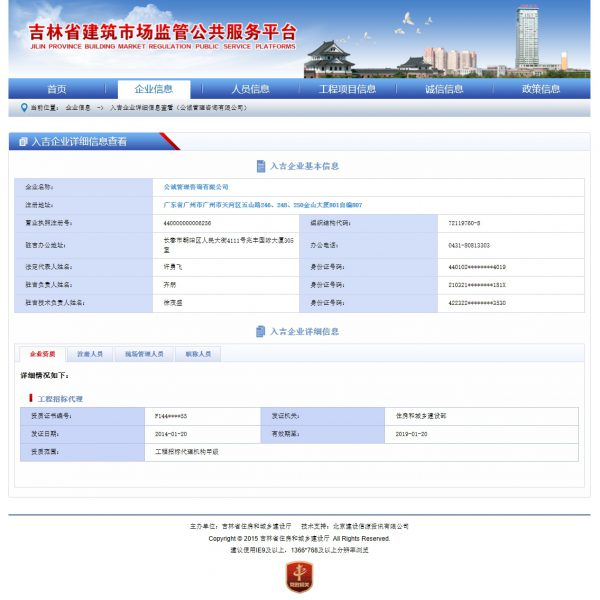The width and height of the screenshot is (600, 600).
Task: Switch to the 注册人员 tab
Action: point(90,354)
